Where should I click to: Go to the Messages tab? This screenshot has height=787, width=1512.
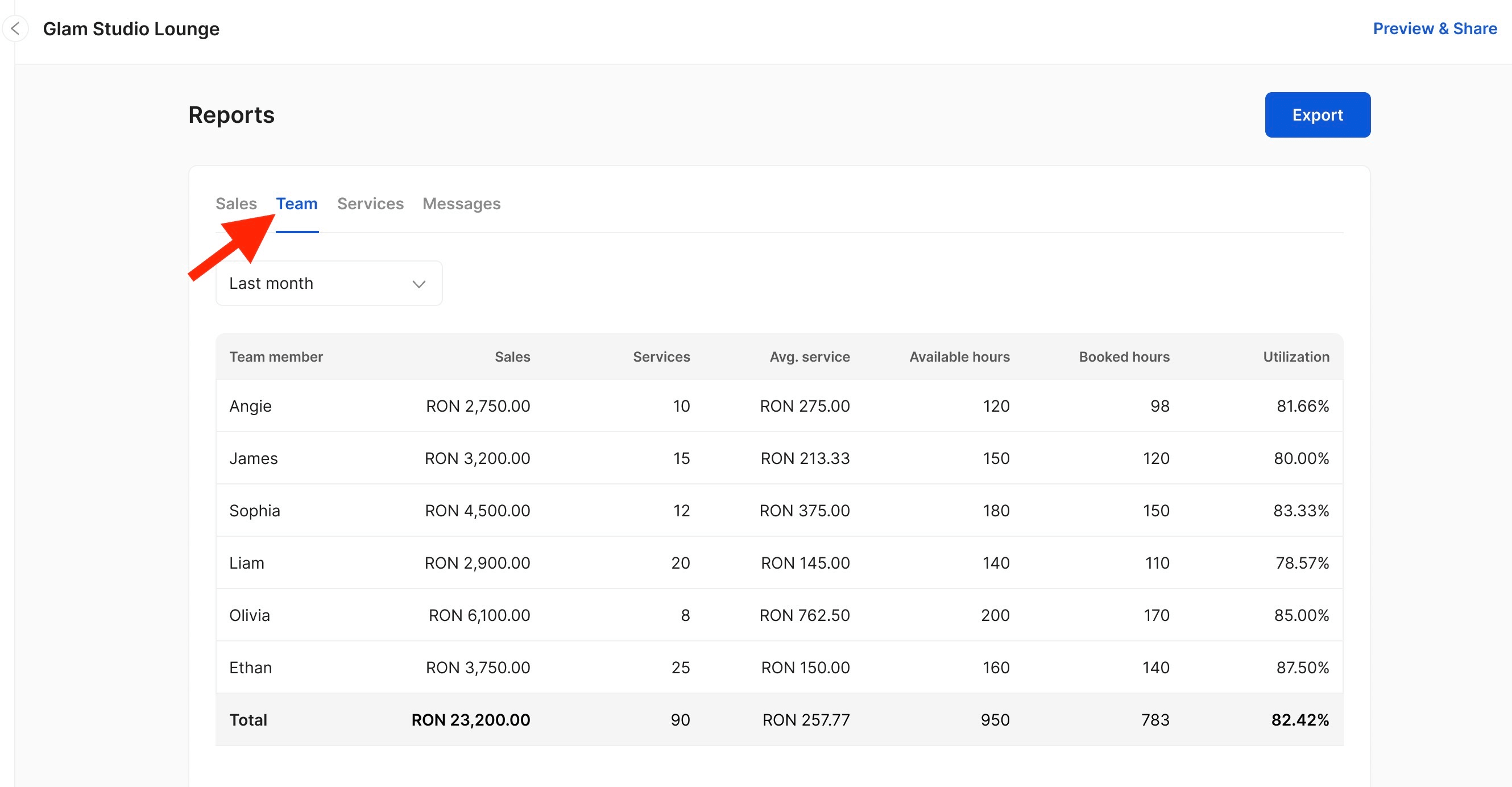(x=461, y=204)
